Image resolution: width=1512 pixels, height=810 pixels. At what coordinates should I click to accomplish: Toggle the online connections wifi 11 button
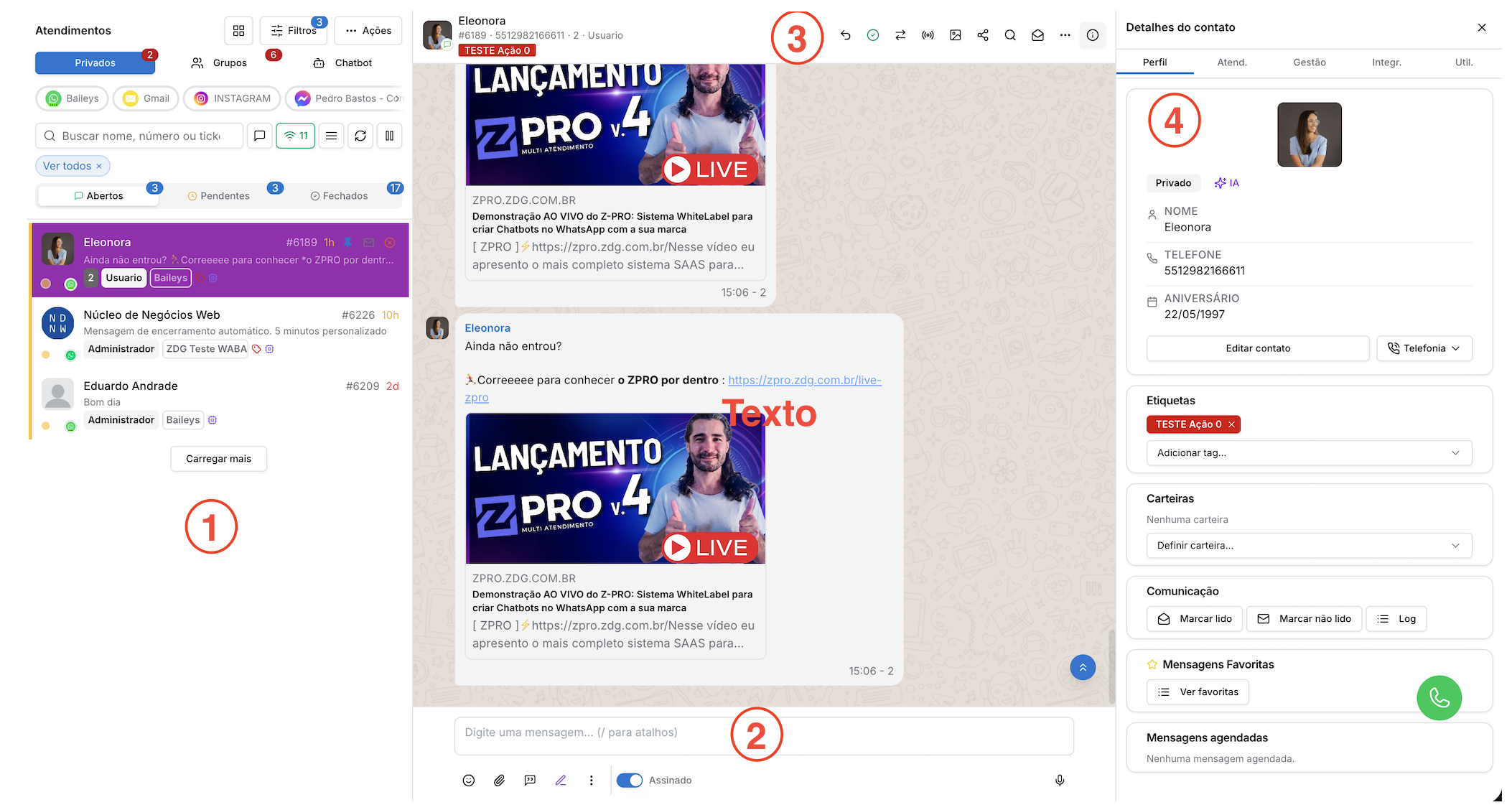point(296,136)
